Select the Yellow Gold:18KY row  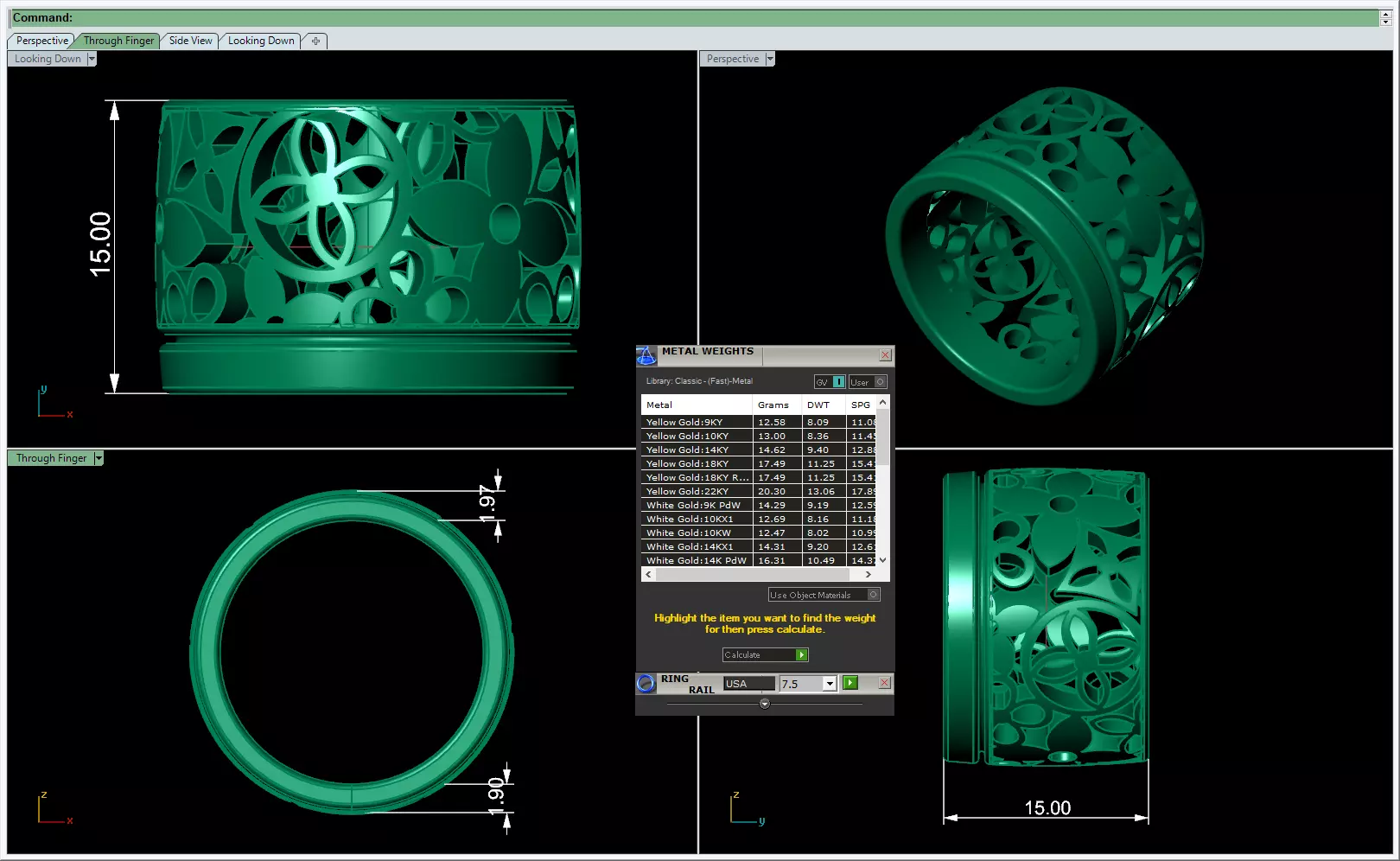pyautogui.click(x=759, y=464)
